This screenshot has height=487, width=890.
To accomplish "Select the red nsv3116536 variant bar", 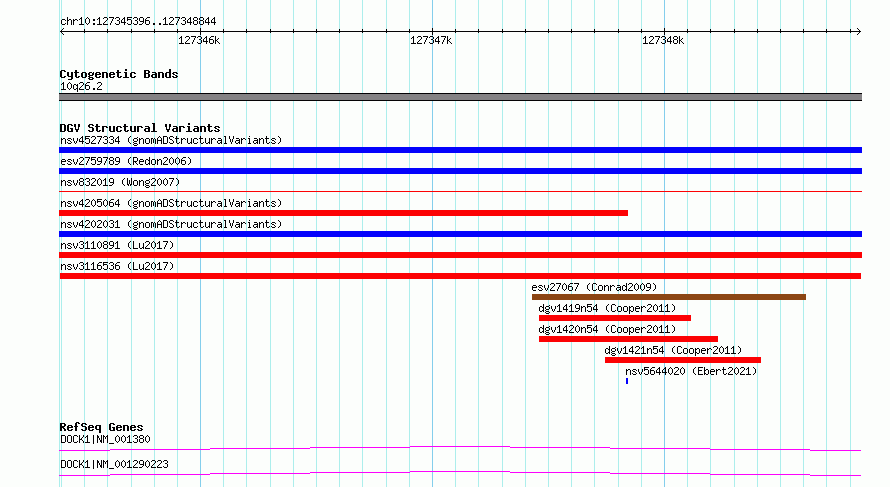I will pyautogui.click(x=460, y=276).
